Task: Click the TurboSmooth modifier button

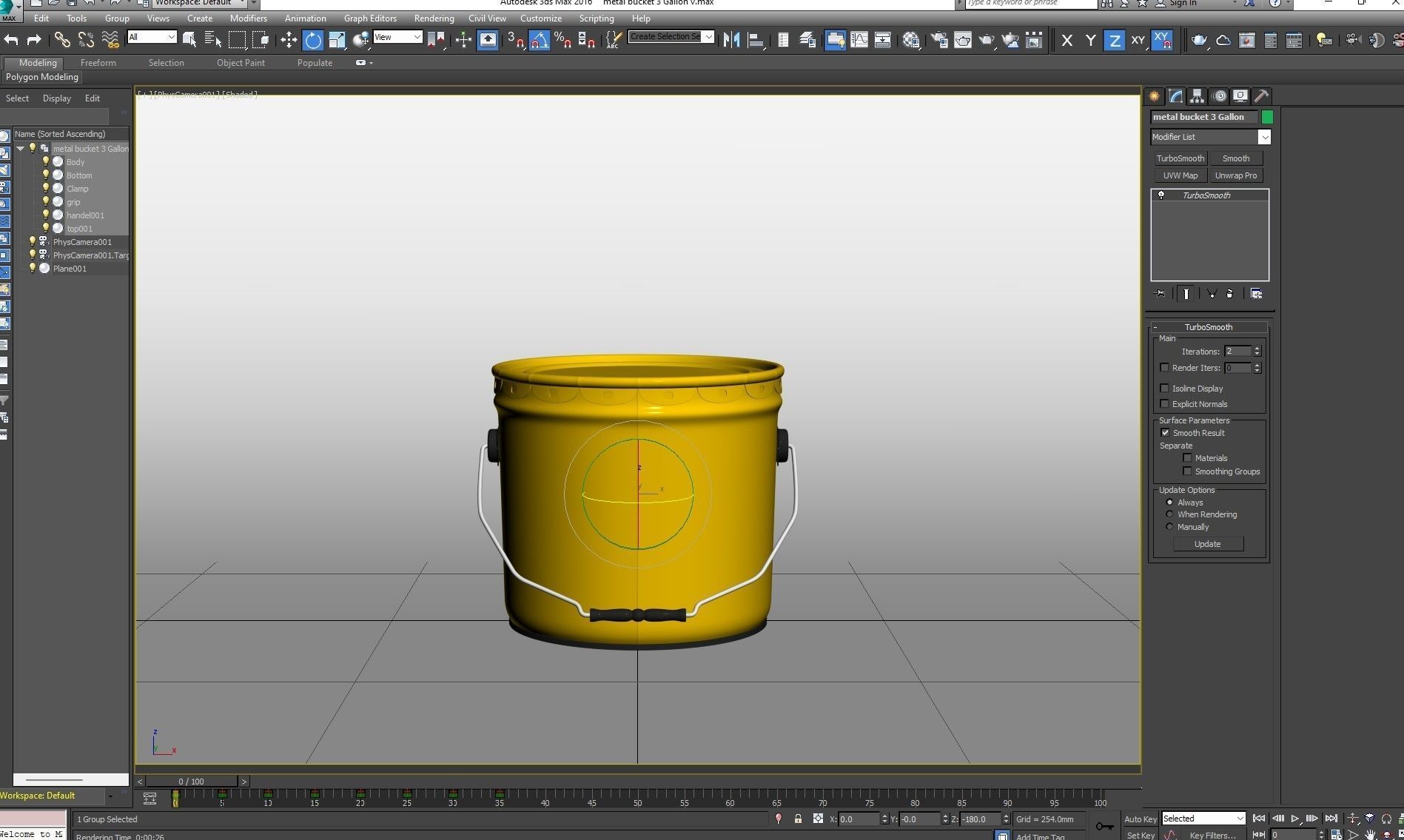Action: [x=1180, y=158]
